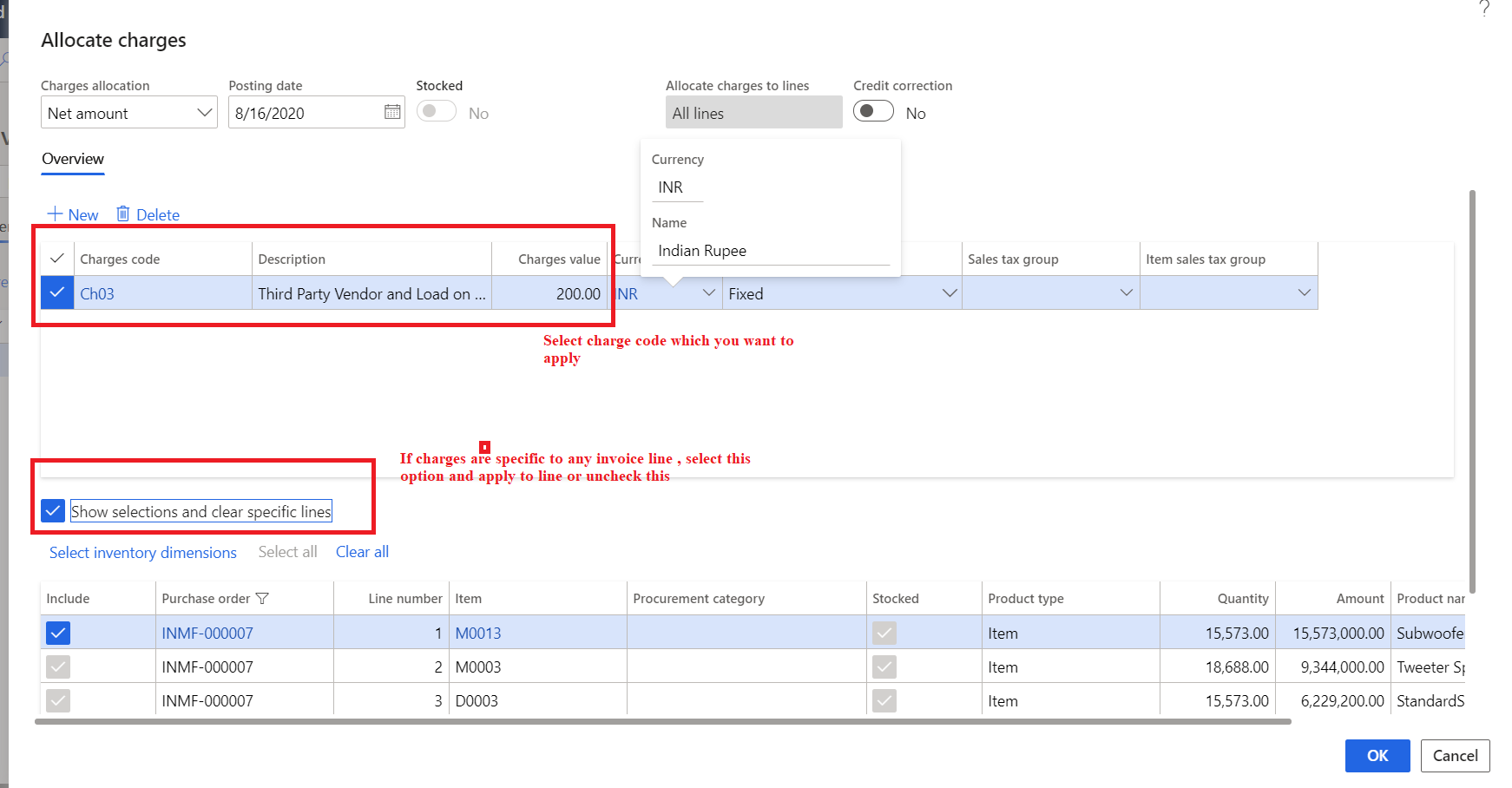This screenshot has width=1512, height=788.
Task: Click the Clear all link
Action: [362, 552]
